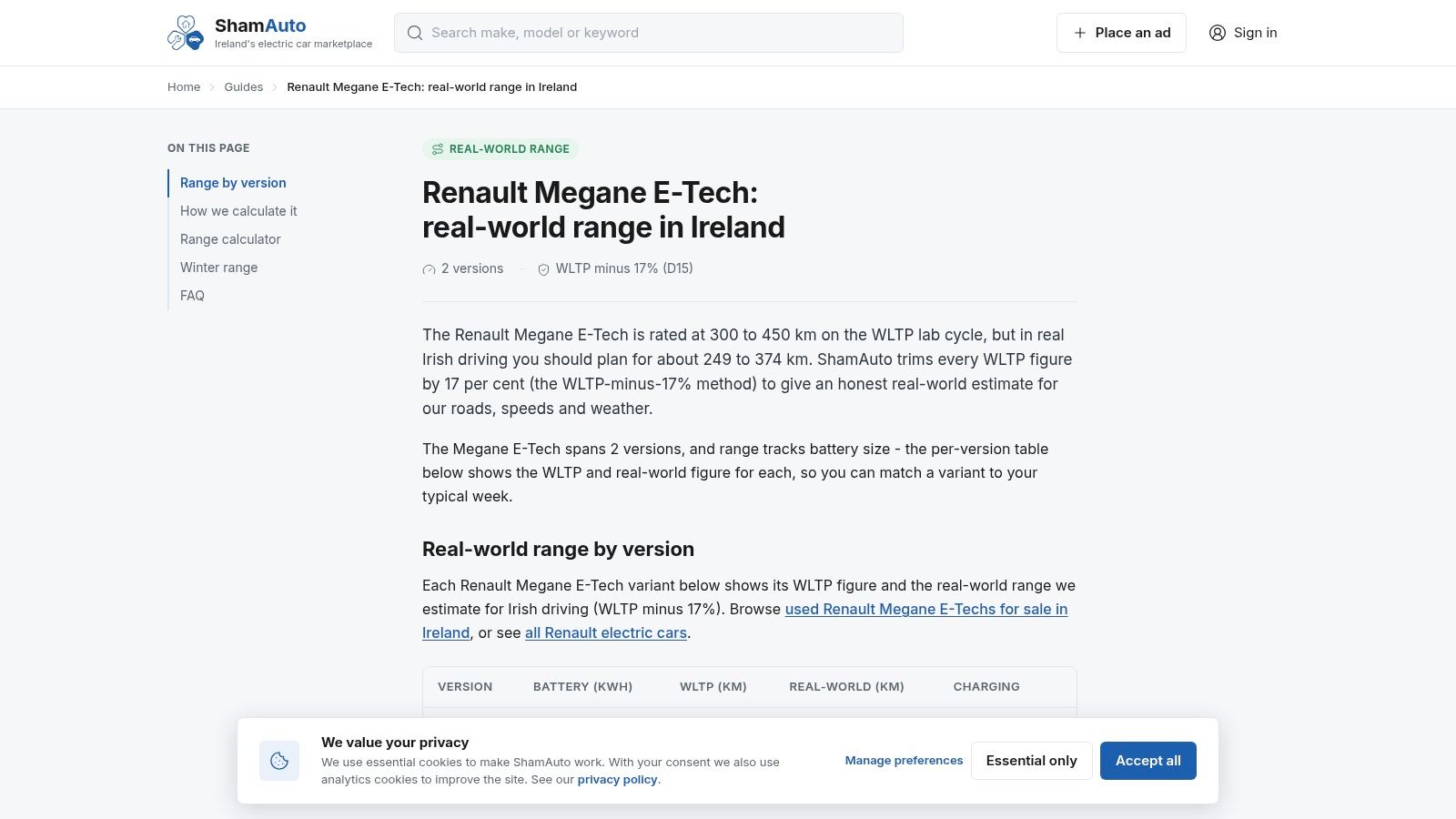Click Sign in
1456x819 pixels.
(1243, 33)
